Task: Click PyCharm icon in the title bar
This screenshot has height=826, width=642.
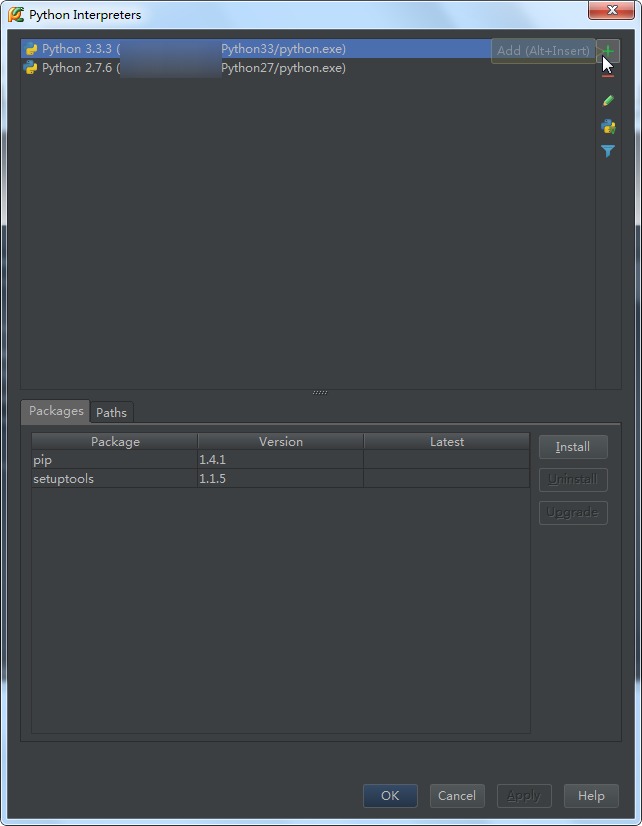Action: click(16, 14)
